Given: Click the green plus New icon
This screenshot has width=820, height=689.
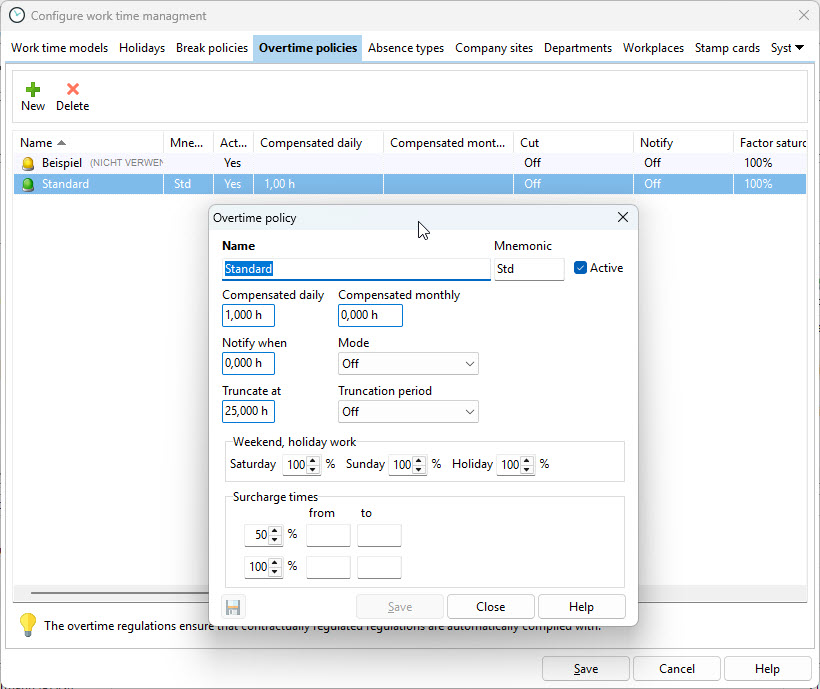Looking at the screenshot, I should coord(33,89).
